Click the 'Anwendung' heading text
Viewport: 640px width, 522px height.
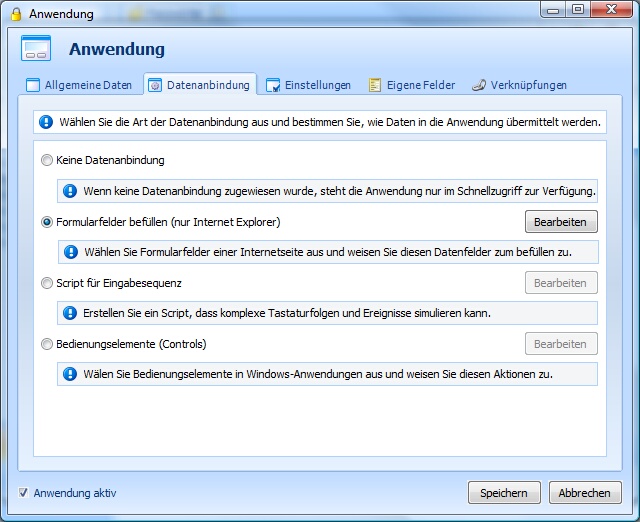tap(117, 49)
